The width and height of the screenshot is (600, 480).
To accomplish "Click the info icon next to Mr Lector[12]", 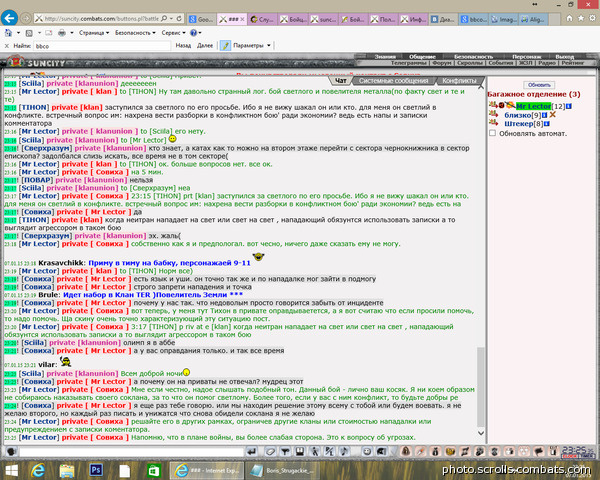I will point(569,106).
